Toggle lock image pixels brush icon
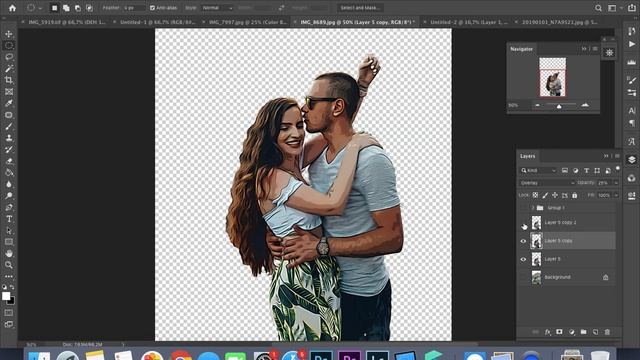This screenshot has width=640, height=360. 545,196
